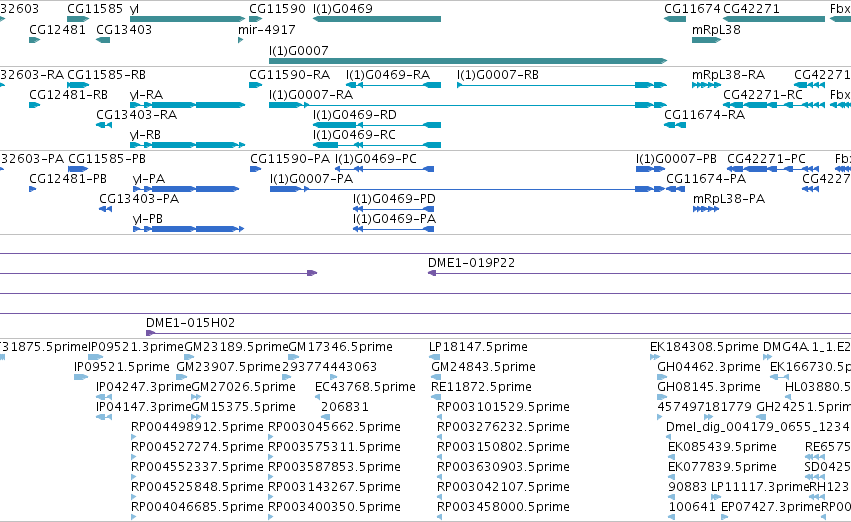This screenshot has width=851, height=522.
Task: Click EST LP18147.5prime
Action: tap(478, 347)
